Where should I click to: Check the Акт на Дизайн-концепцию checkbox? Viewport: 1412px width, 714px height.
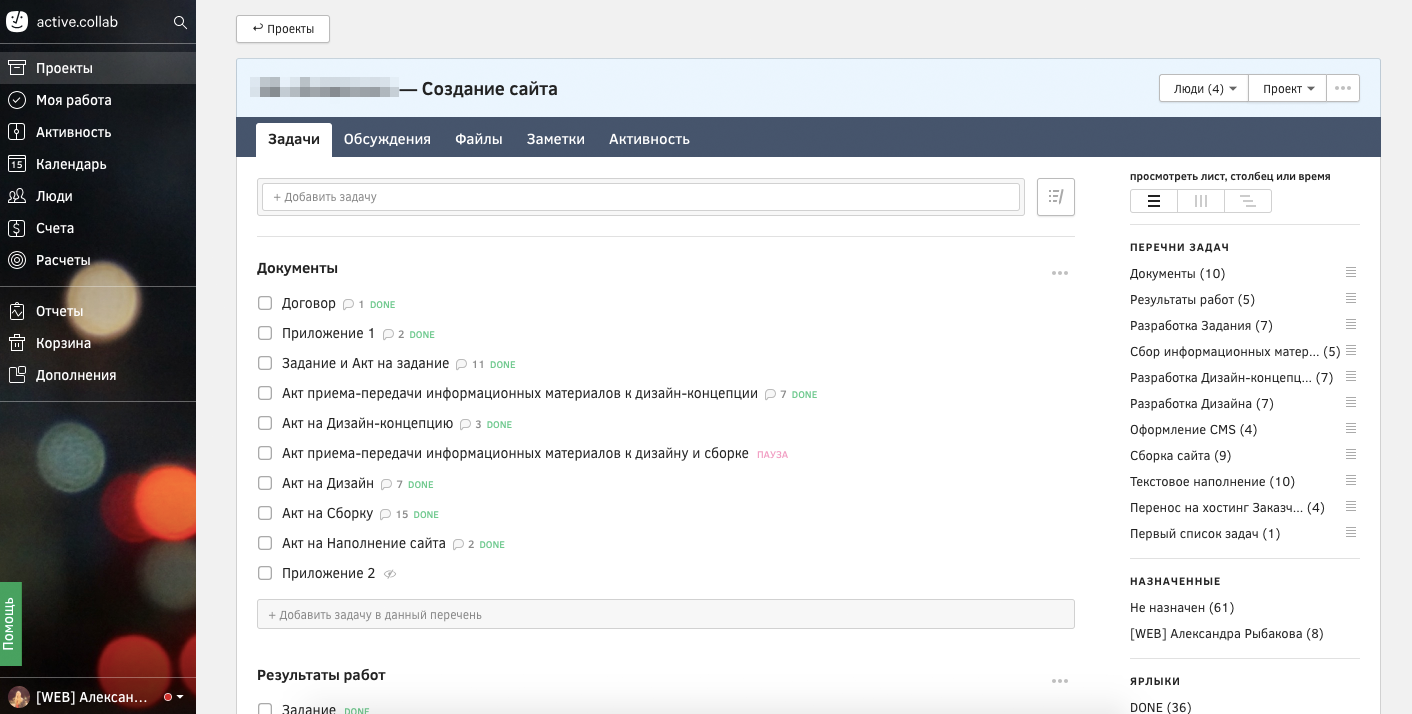[x=265, y=423]
